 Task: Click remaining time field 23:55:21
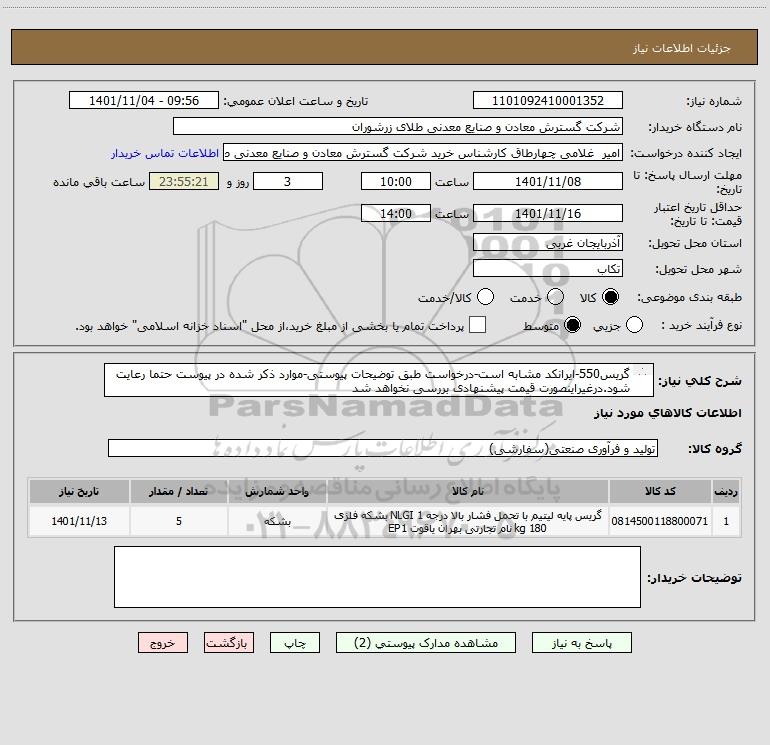(x=184, y=181)
